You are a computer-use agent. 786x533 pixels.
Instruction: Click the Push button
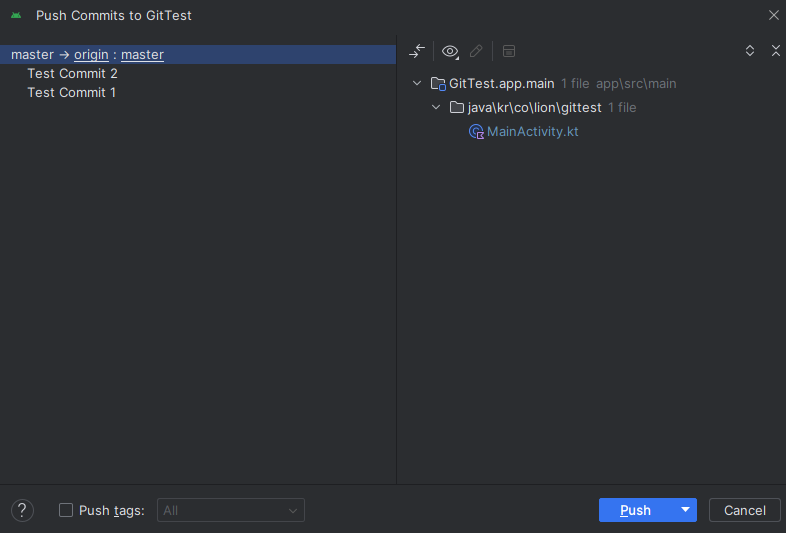(636, 510)
